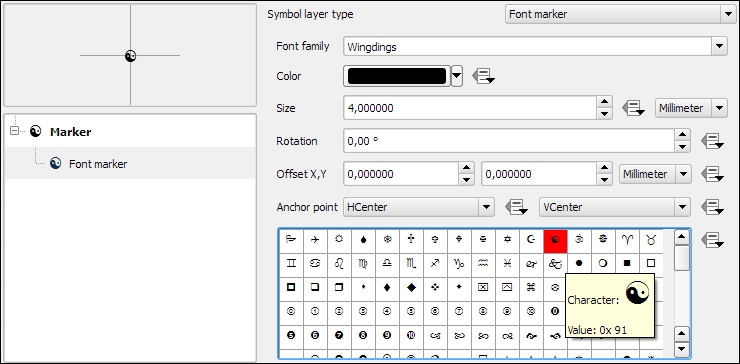Click the Size value field
Screen dimensions: 740x364
471,108
